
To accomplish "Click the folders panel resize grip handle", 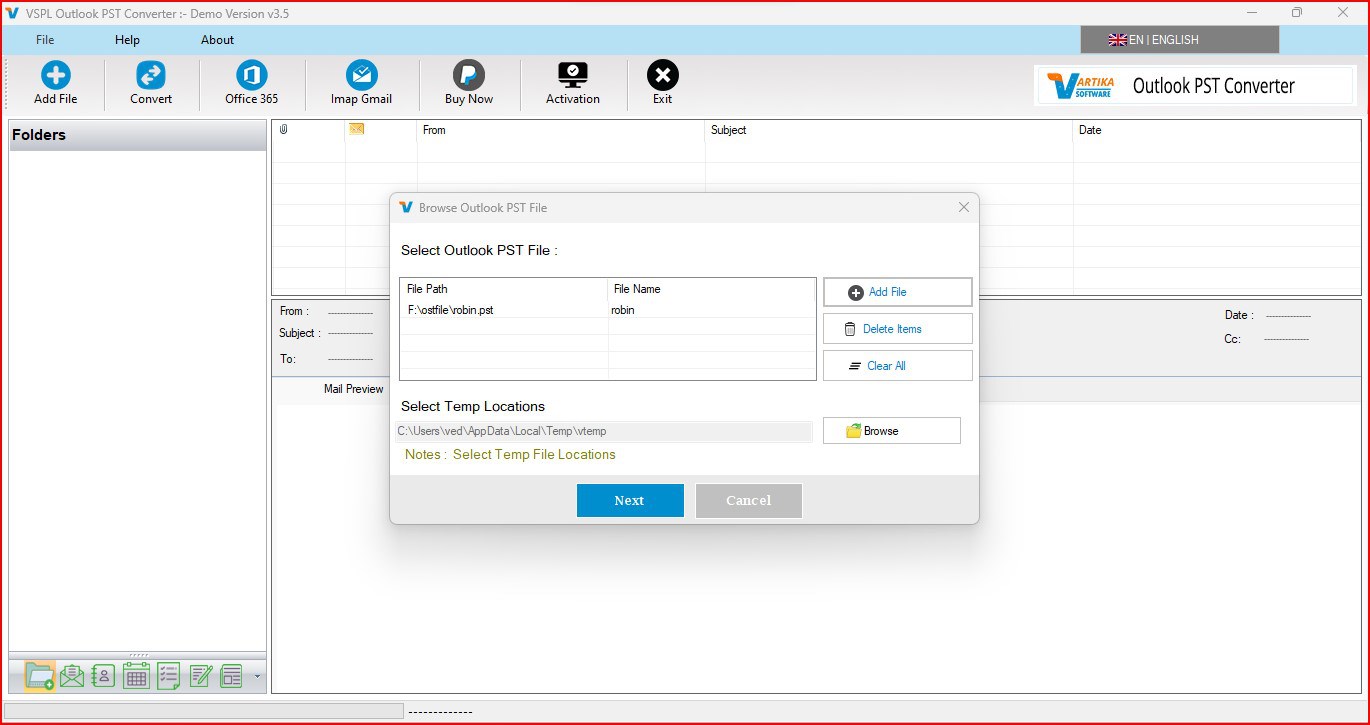I will point(138,656).
